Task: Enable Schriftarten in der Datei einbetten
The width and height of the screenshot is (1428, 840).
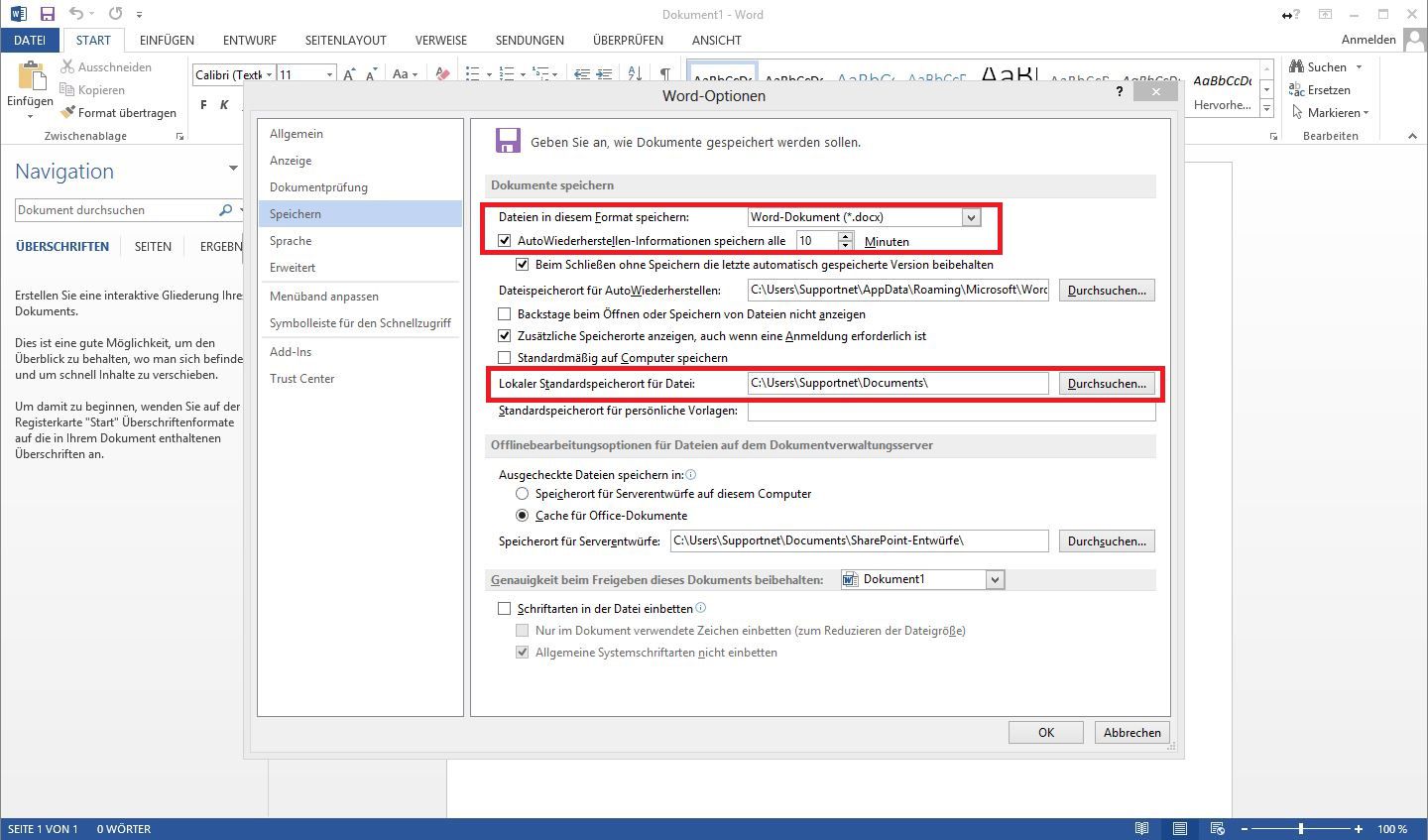Action: (504, 608)
